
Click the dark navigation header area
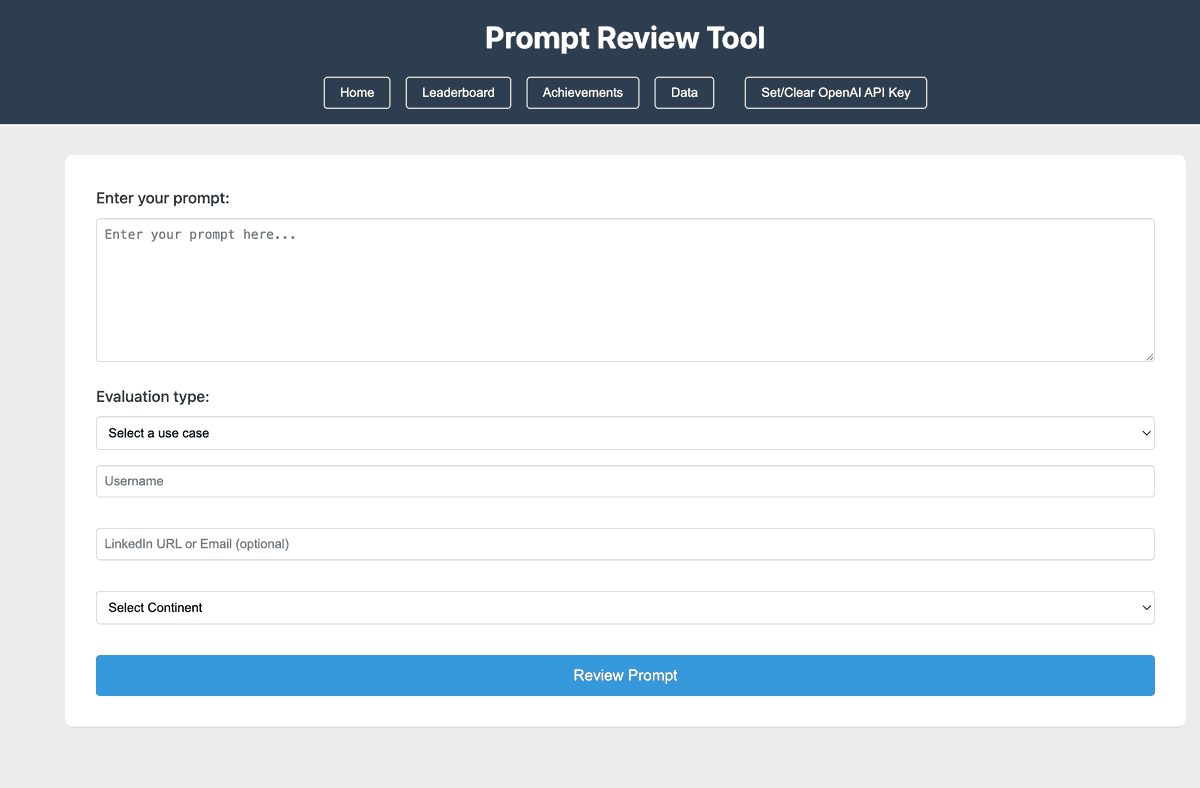(150, 40)
